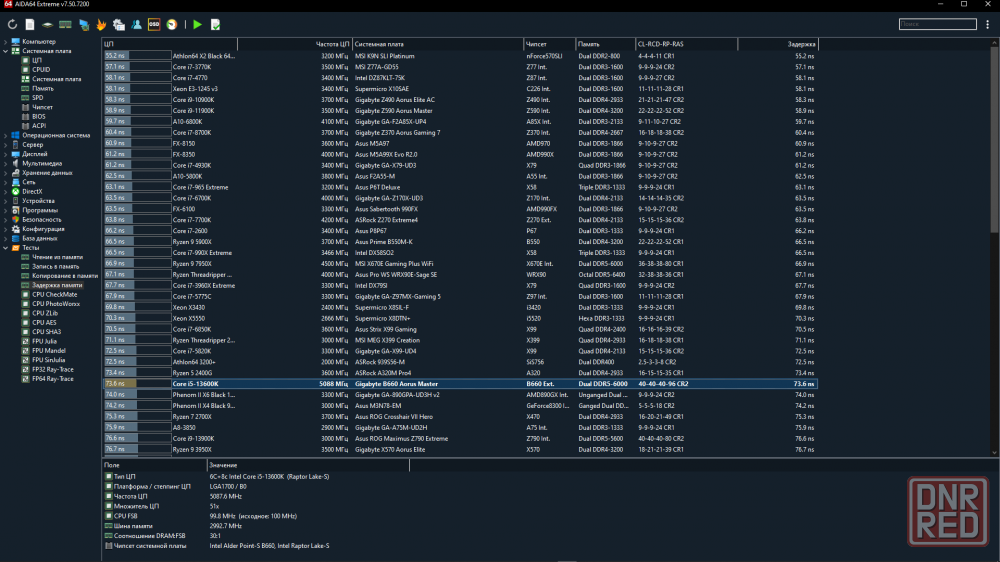Viewport: 1000px width, 562px height.
Task: Open the FP32 Ray-Trace benchmark
Action: (x=53, y=369)
